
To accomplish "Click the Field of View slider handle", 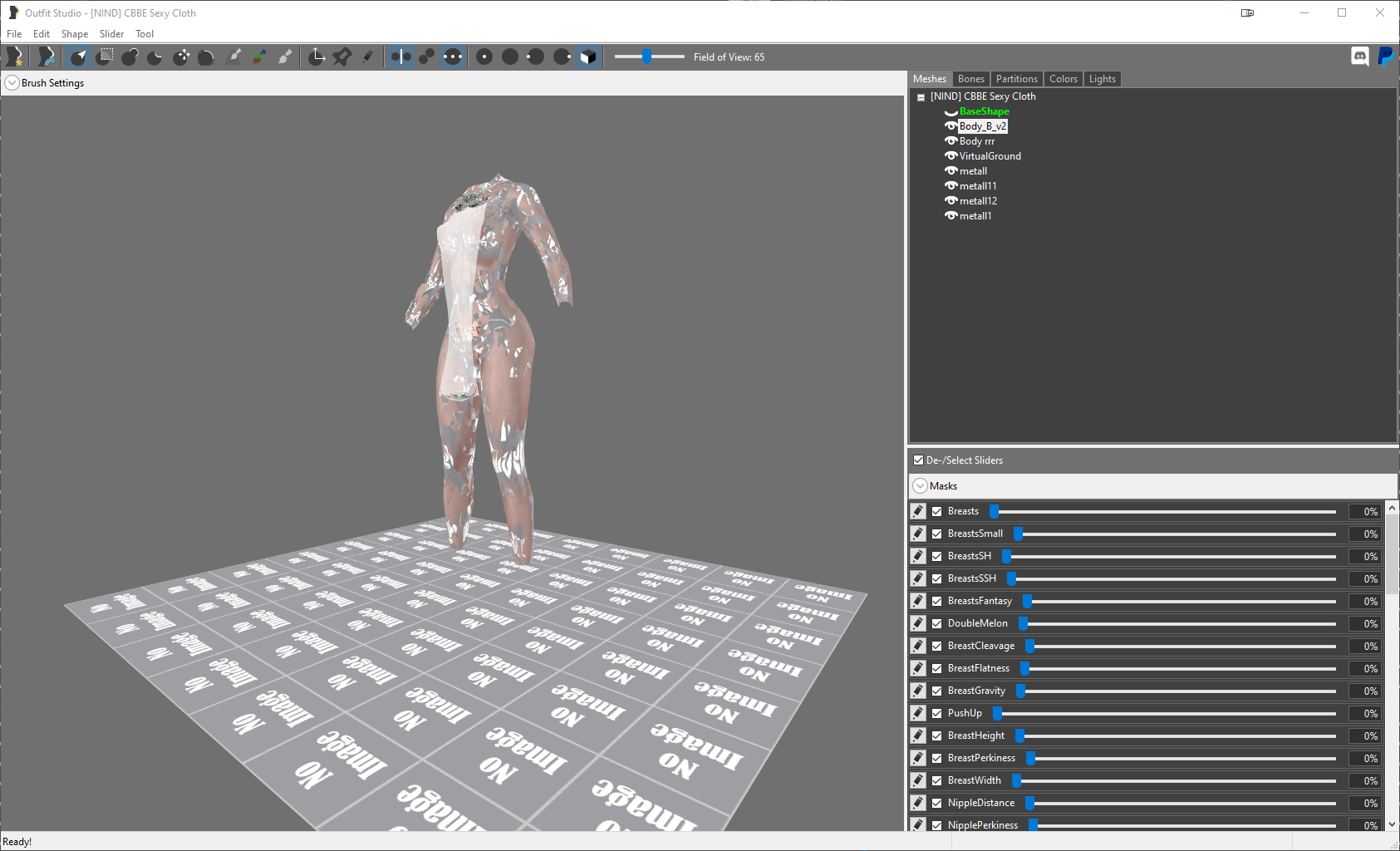I will coord(646,57).
